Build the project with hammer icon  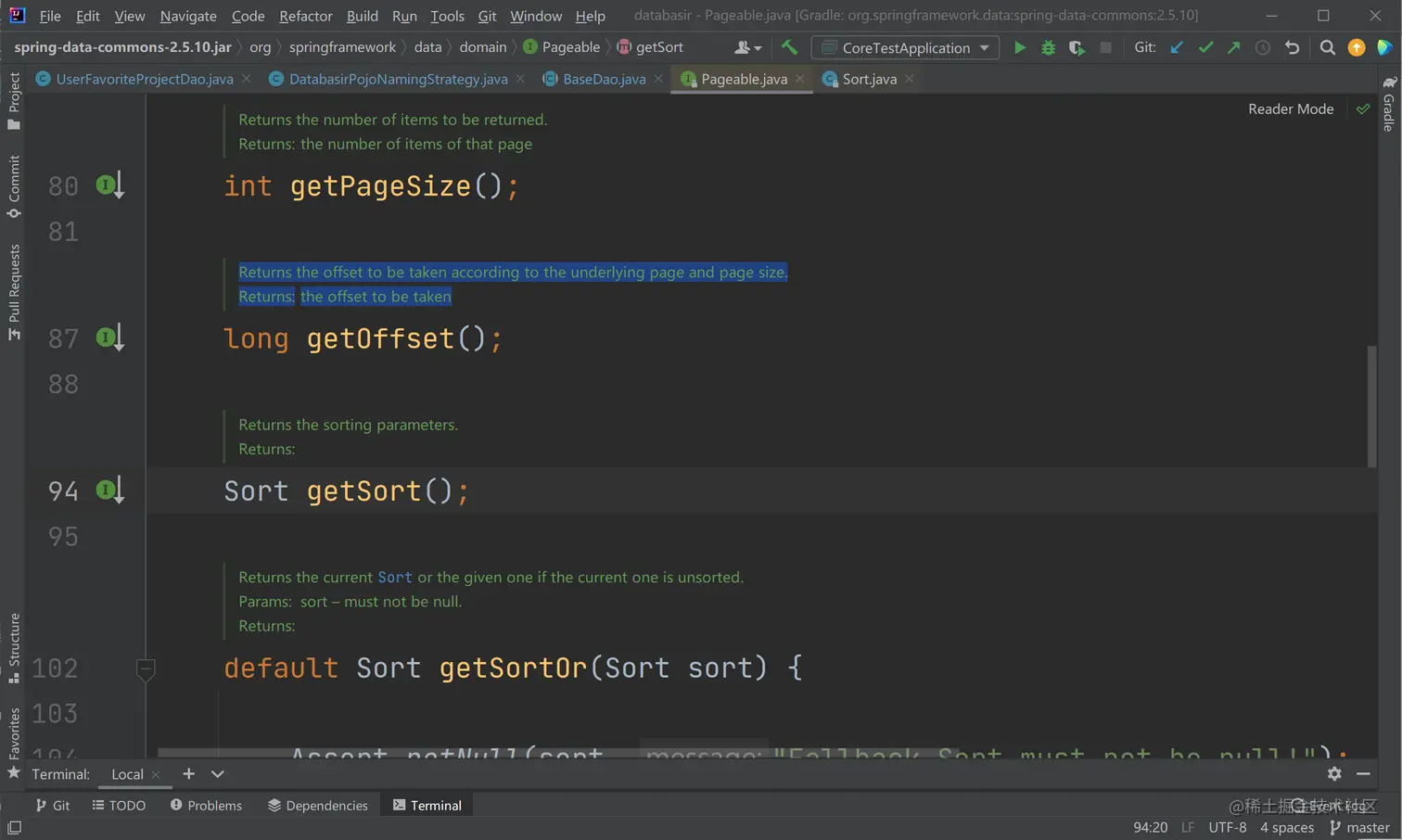(789, 48)
